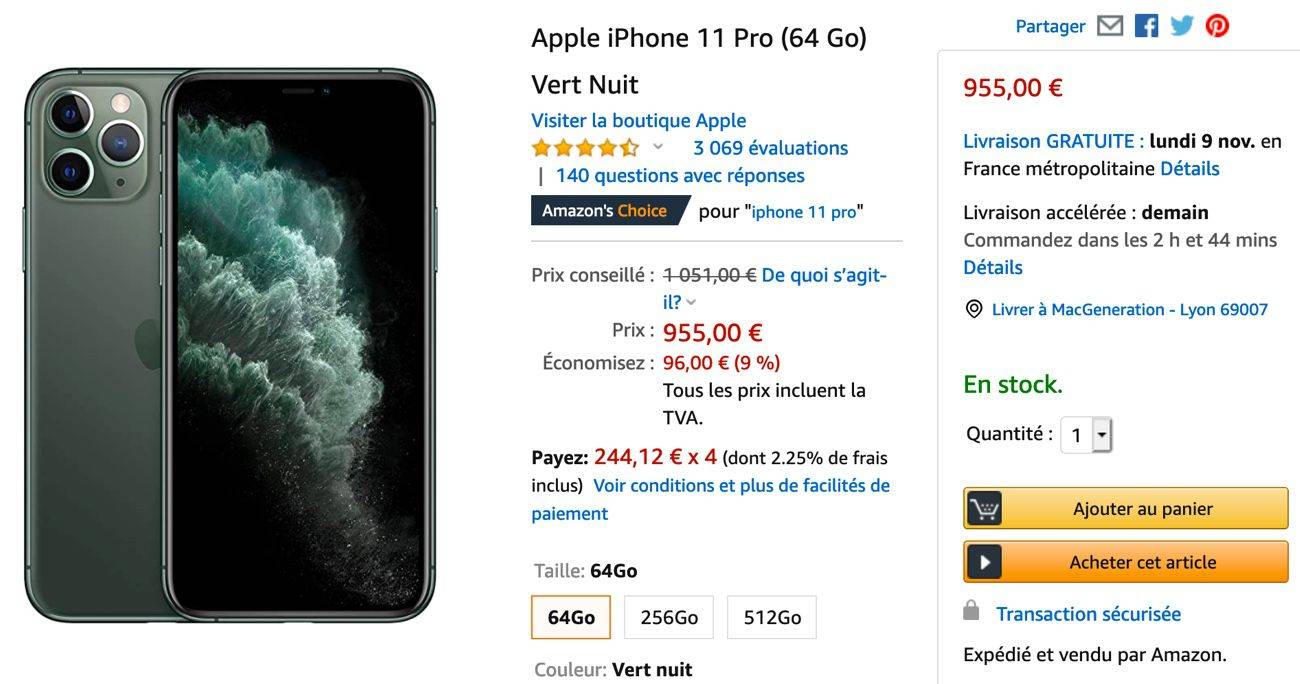Click the lock icon next to Transaction sécurisée
This screenshot has width=1300, height=684.
(x=969, y=613)
